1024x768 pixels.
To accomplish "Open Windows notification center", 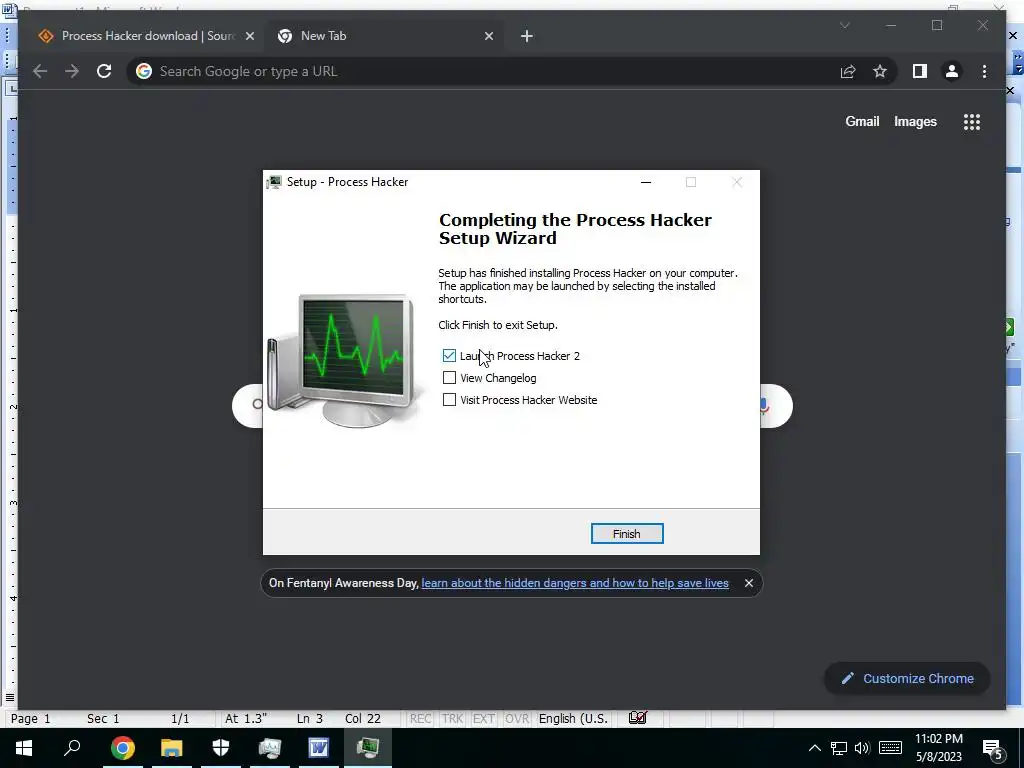I will click(x=994, y=748).
